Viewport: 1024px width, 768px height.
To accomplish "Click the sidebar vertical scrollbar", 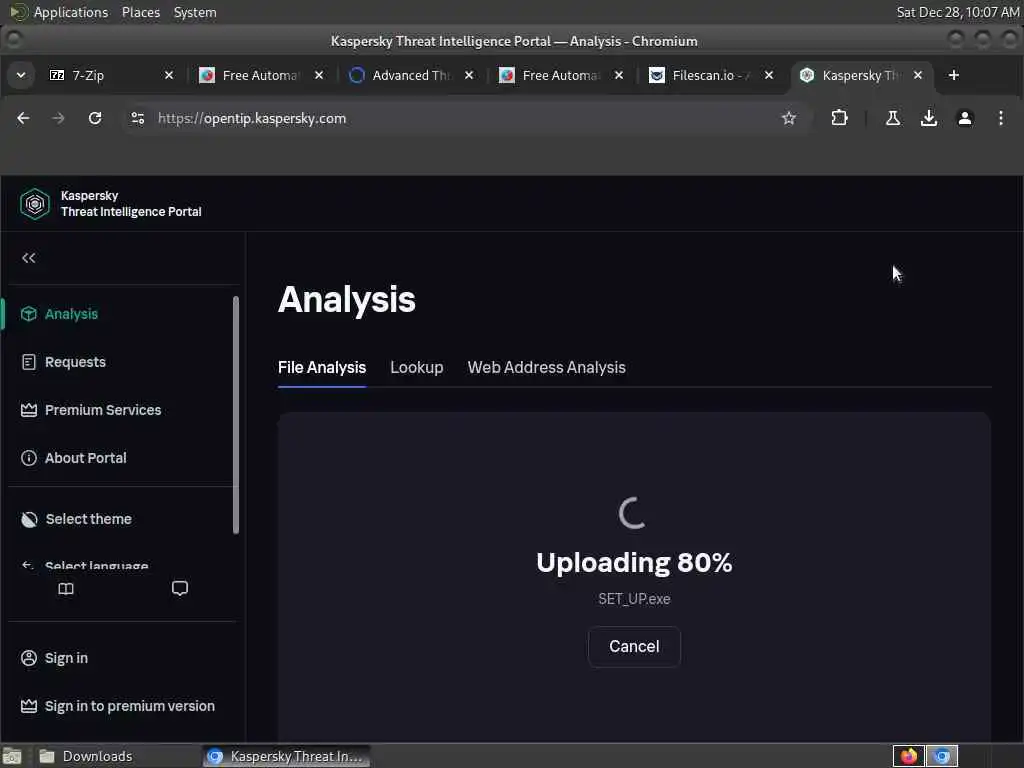I will pos(236,415).
